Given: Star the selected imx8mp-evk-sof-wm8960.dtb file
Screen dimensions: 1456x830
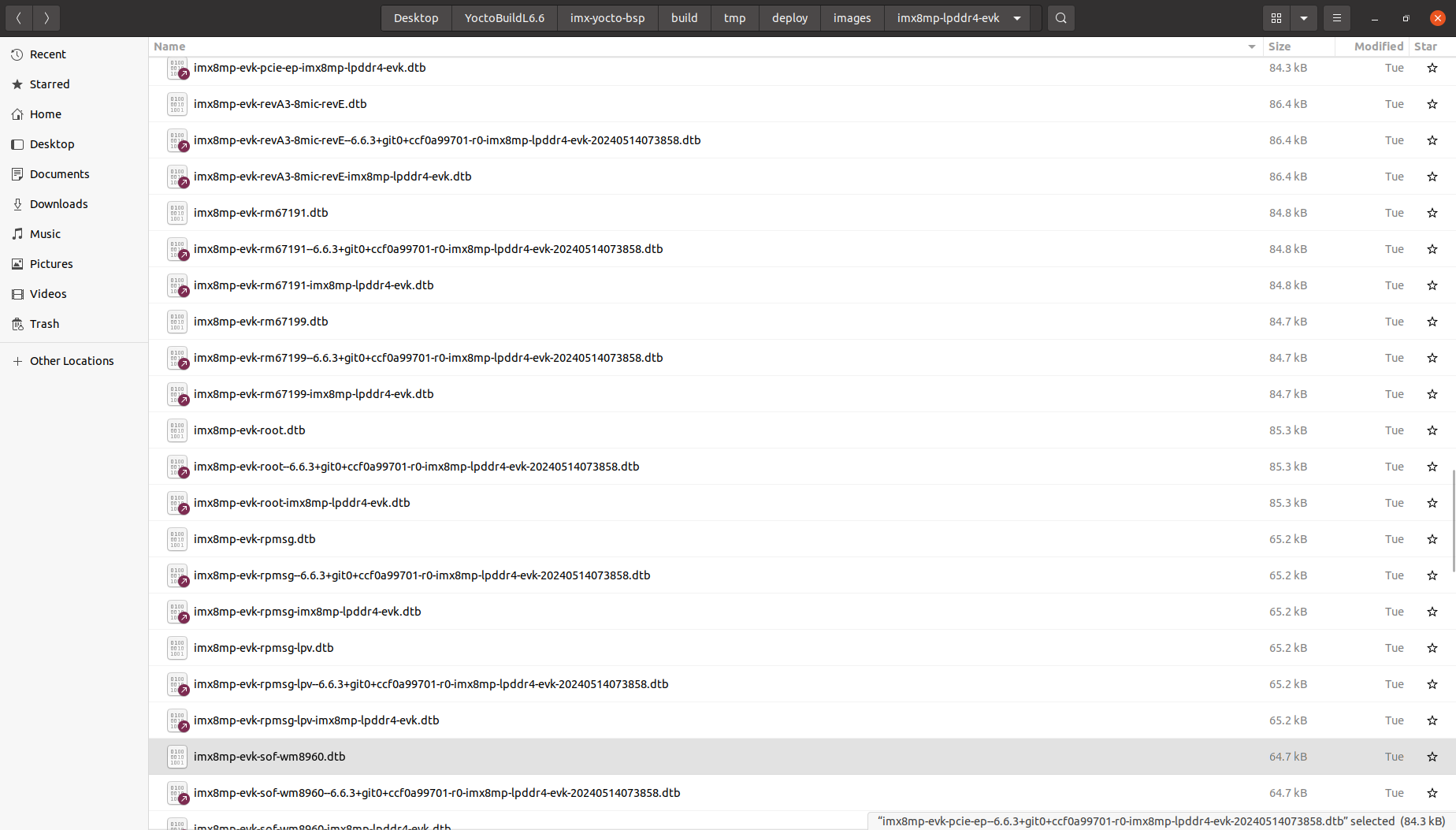Looking at the screenshot, I should (1432, 756).
